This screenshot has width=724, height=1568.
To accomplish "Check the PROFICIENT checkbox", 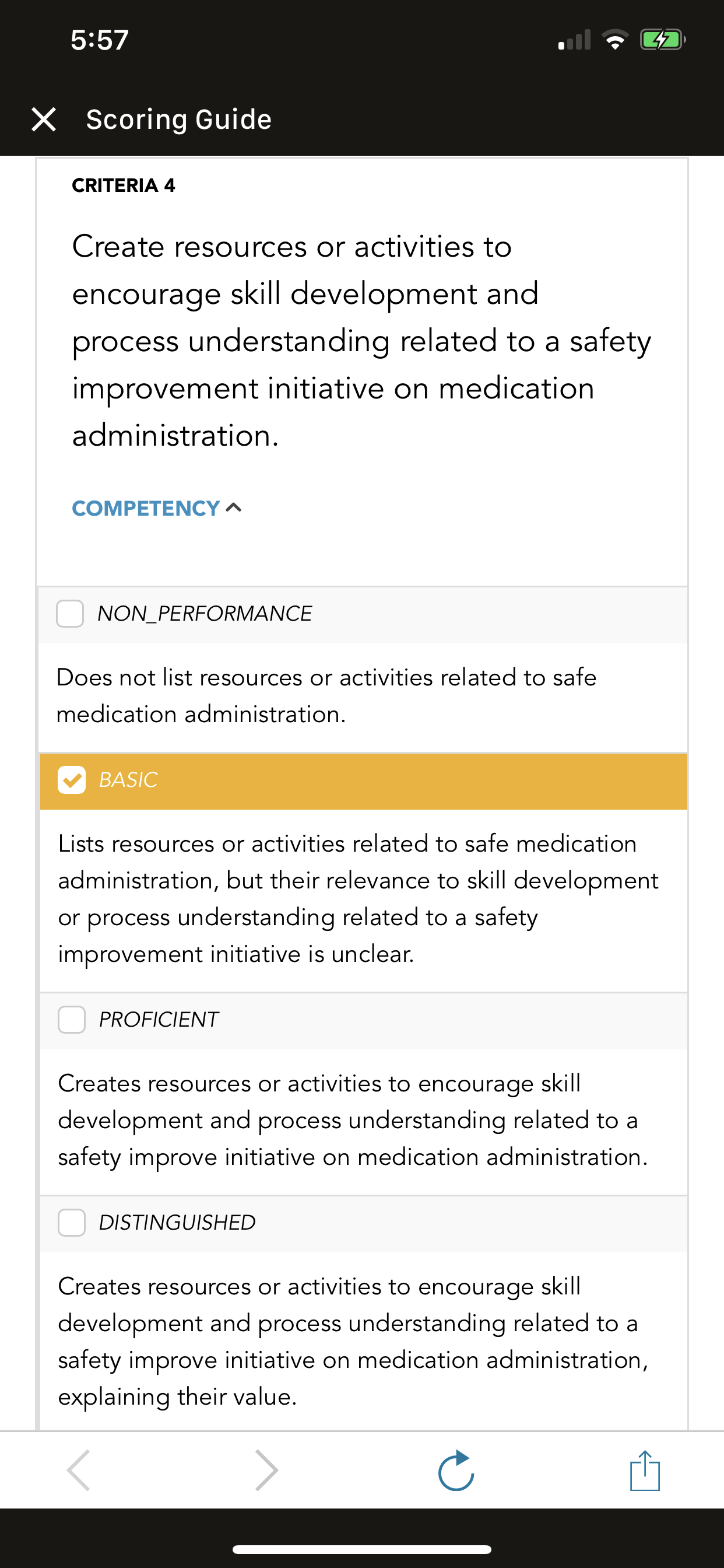I will [72, 1020].
